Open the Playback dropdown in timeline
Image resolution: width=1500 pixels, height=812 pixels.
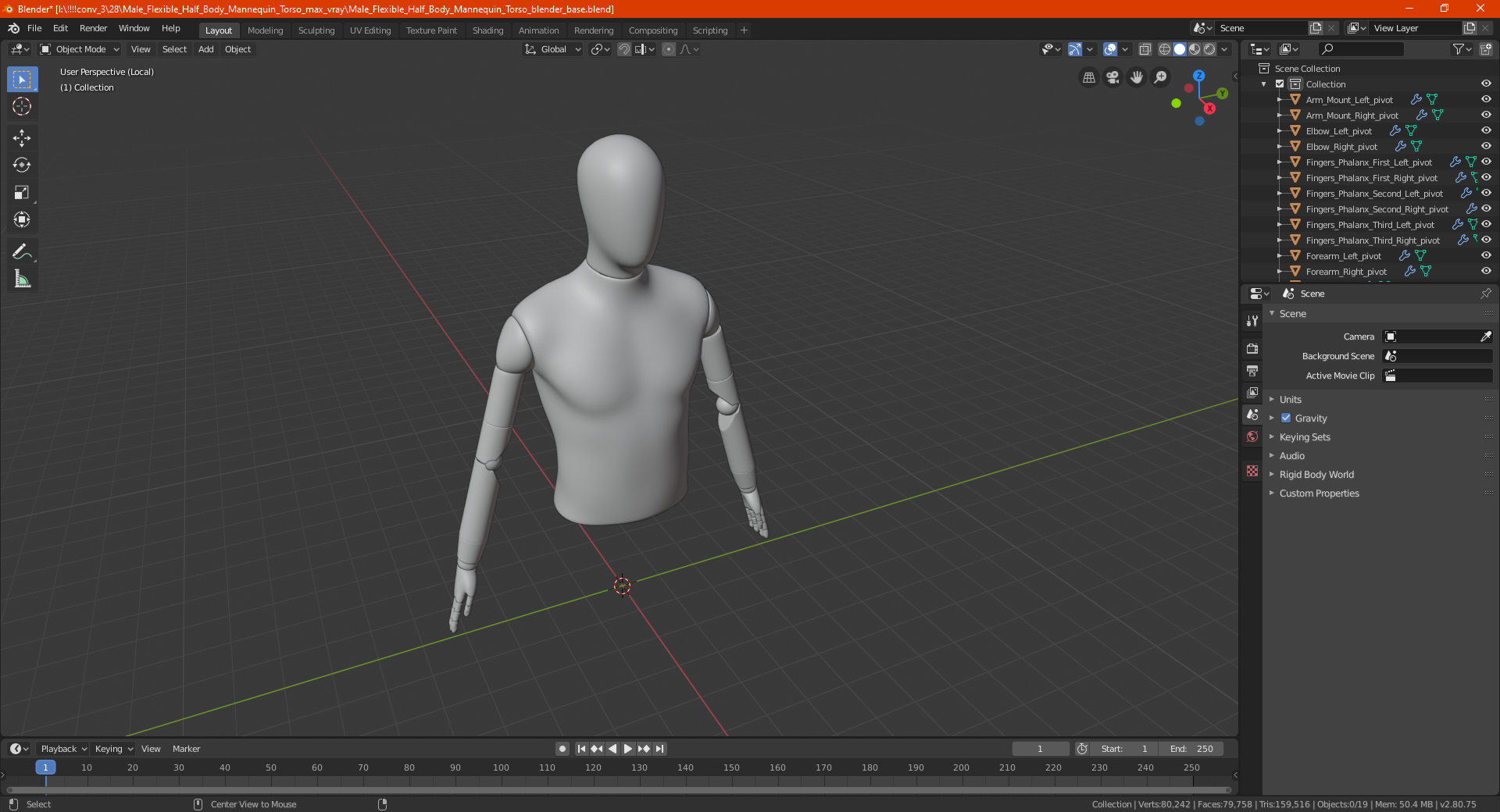pyautogui.click(x=63, y=749)
